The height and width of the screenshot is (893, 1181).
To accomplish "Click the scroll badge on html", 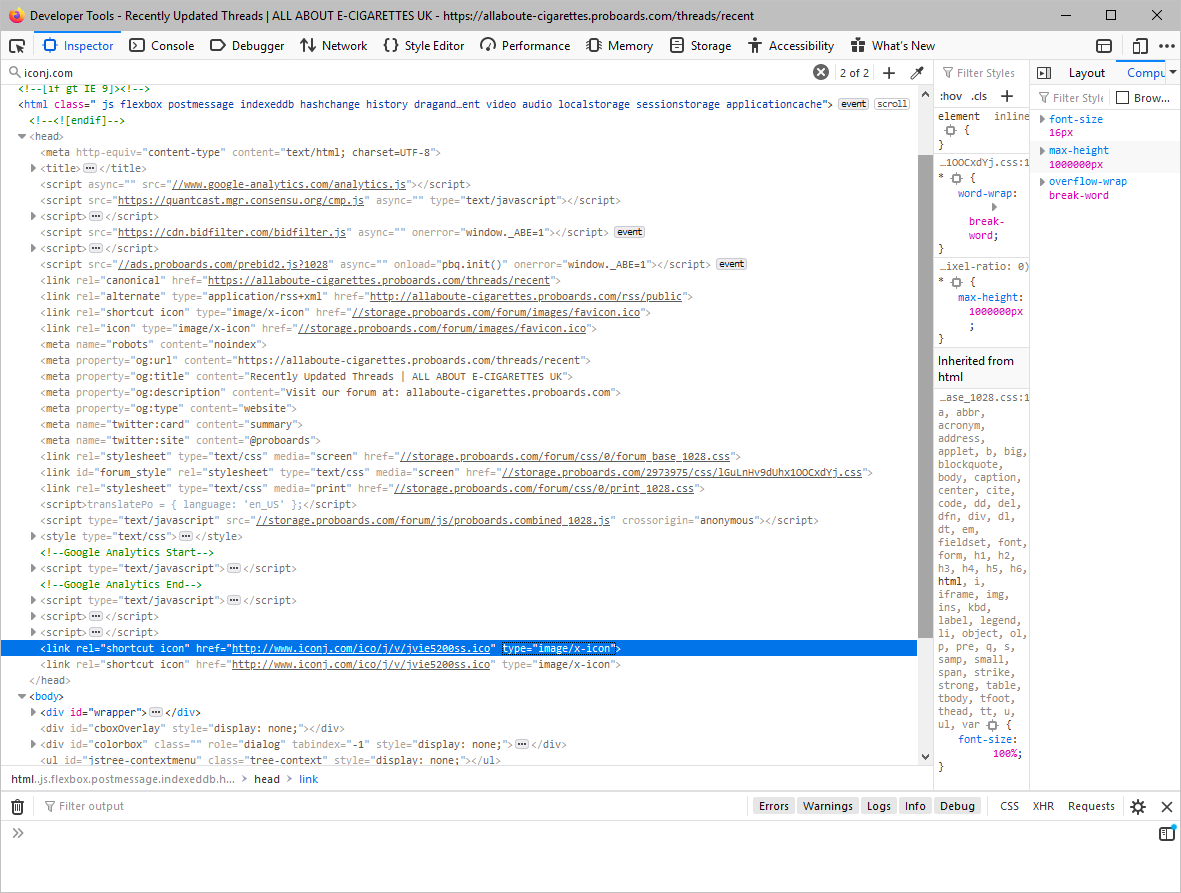I will click(892, 104).
